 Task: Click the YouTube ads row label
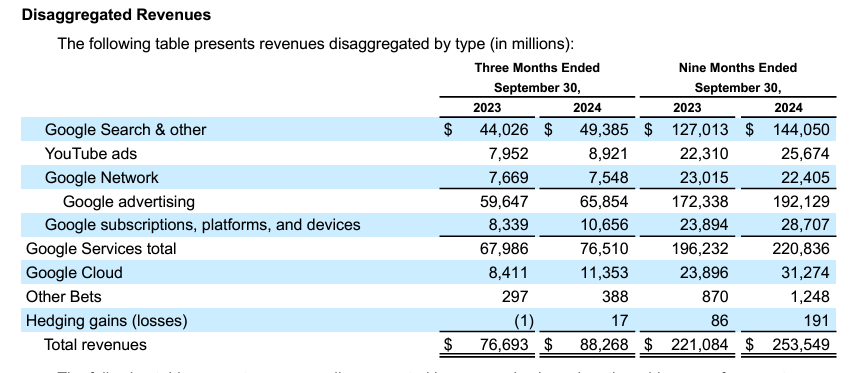pyautogui.click(x=91, y=153)
